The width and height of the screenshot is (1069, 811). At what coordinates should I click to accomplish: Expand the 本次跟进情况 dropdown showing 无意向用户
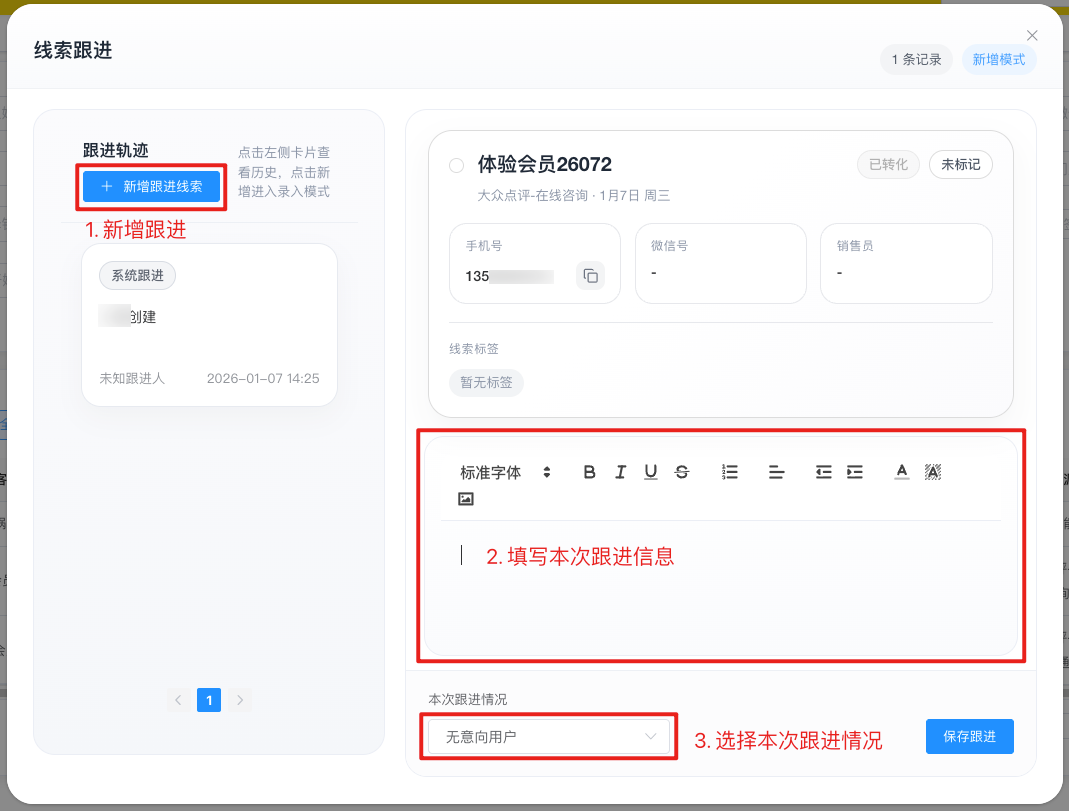549,737
